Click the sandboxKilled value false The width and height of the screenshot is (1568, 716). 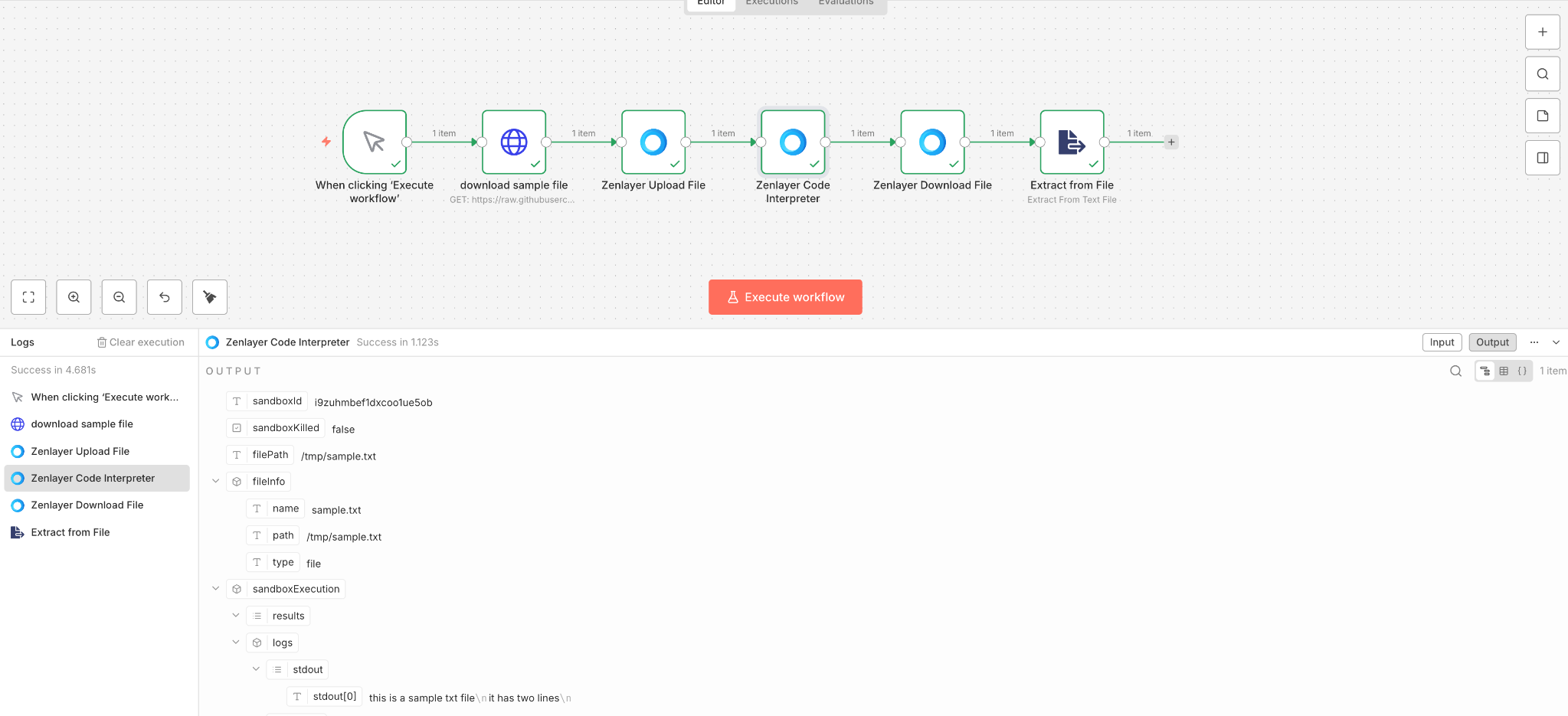coord(343,430)
